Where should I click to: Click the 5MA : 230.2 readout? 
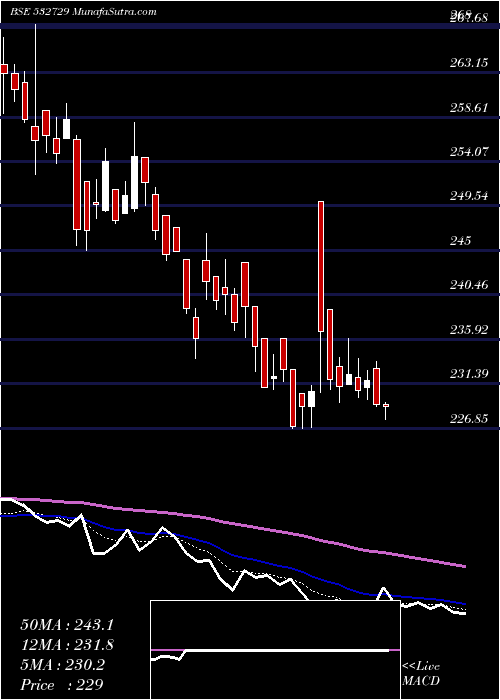coord(62,665)
